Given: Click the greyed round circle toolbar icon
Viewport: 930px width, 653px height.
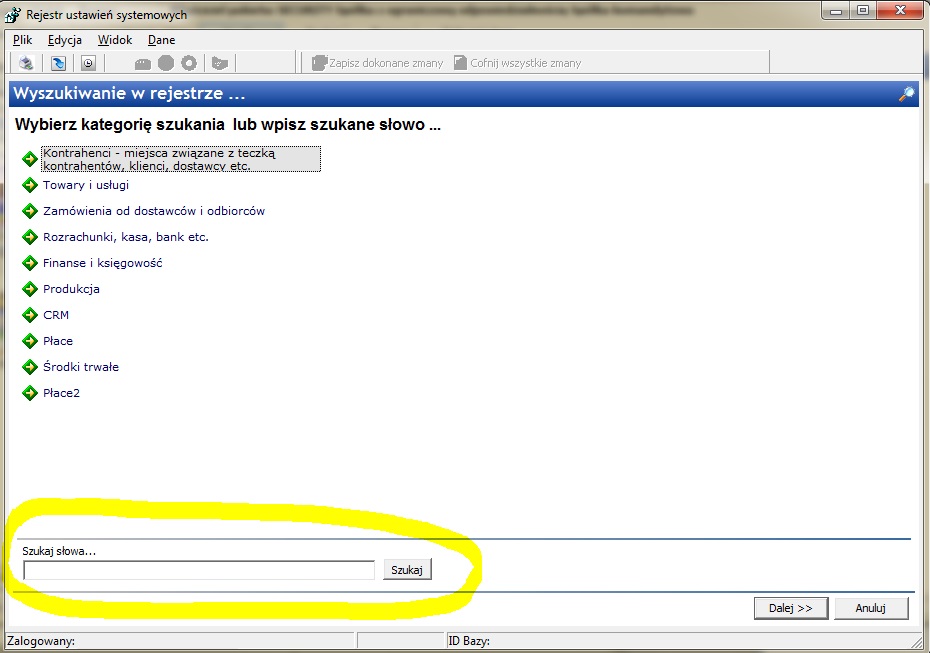Looking at the screenshot, I should 166,63.
